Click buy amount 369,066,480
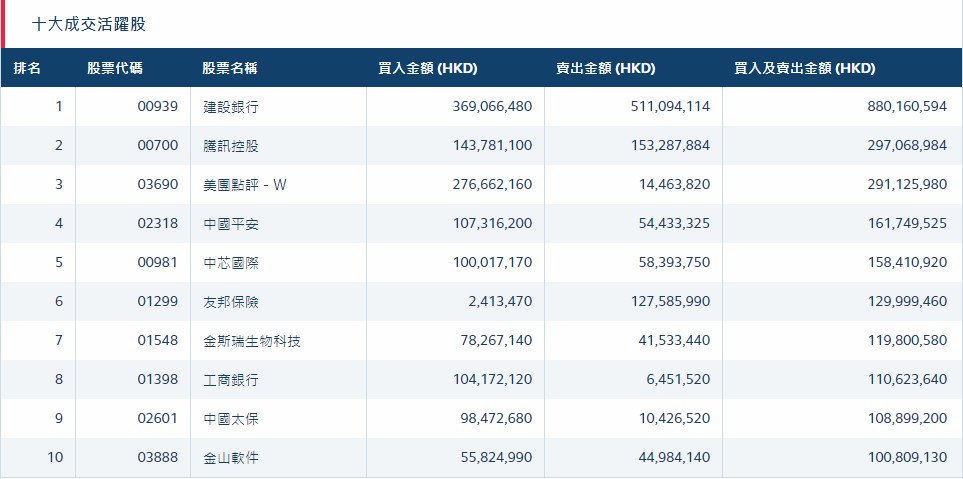963x479 pixels. point(493,106)
